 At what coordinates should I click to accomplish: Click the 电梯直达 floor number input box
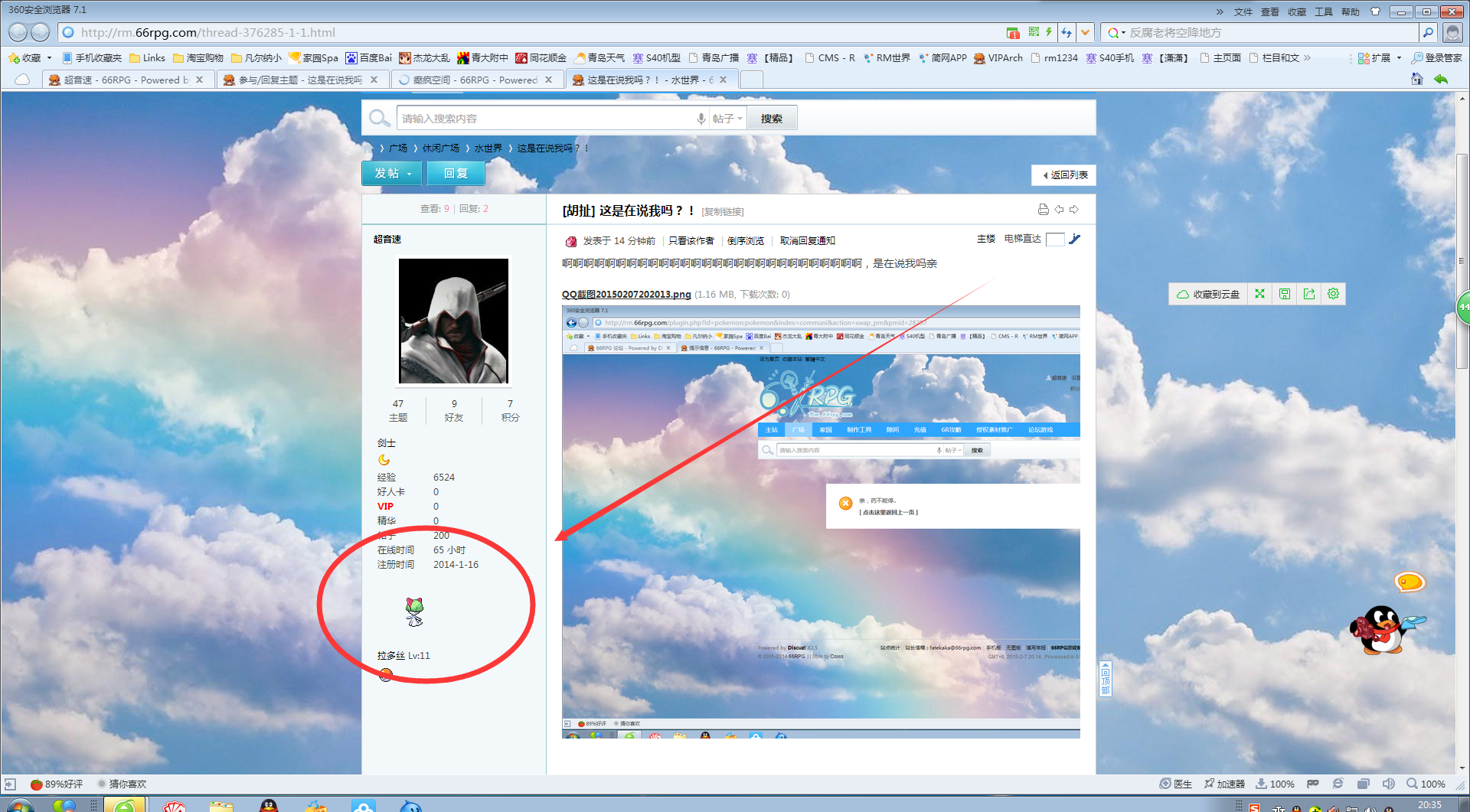[x=1055, y=240]
